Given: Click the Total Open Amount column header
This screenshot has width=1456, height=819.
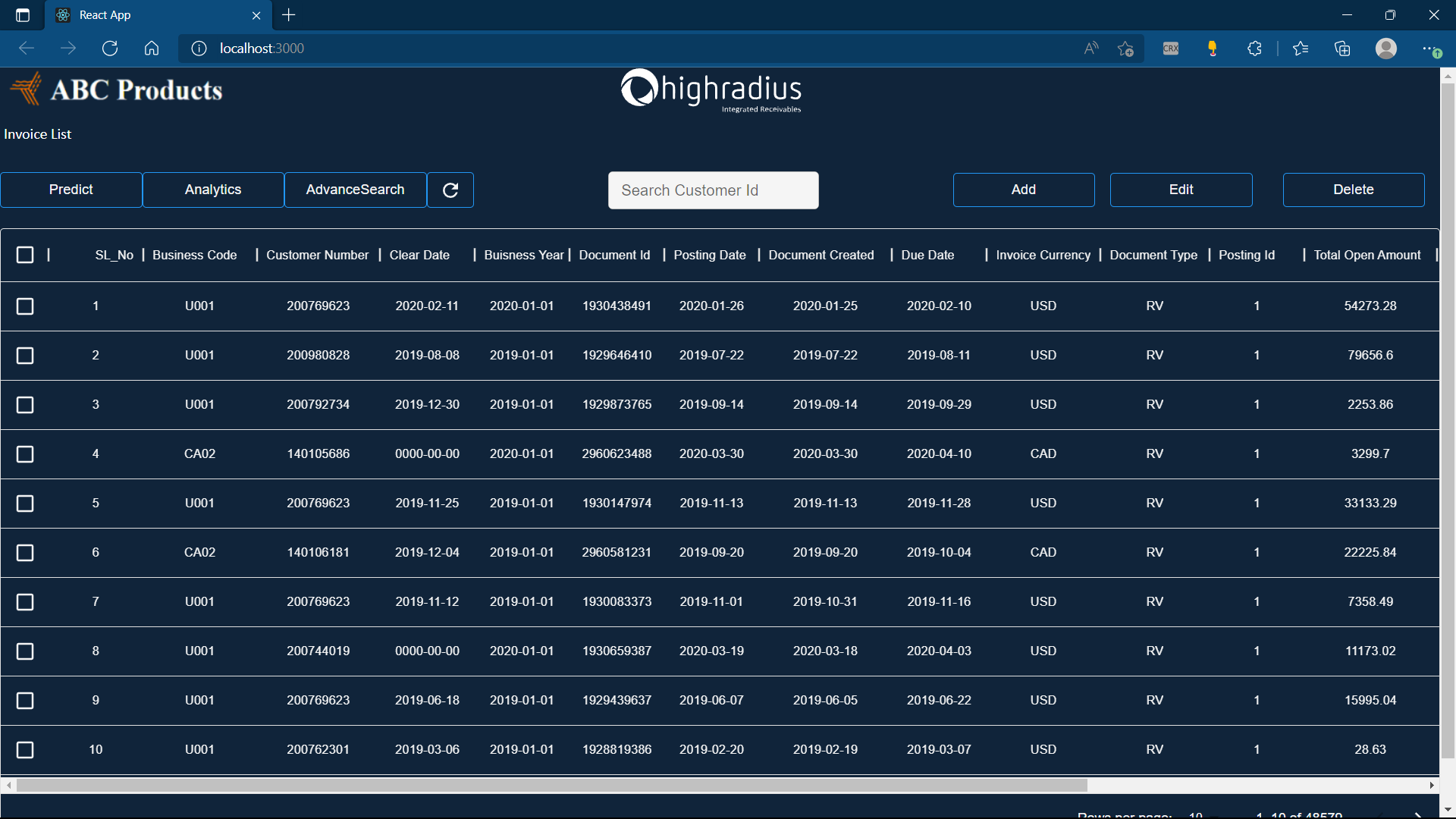Looking at the screenshot, I should point(1367,255).
